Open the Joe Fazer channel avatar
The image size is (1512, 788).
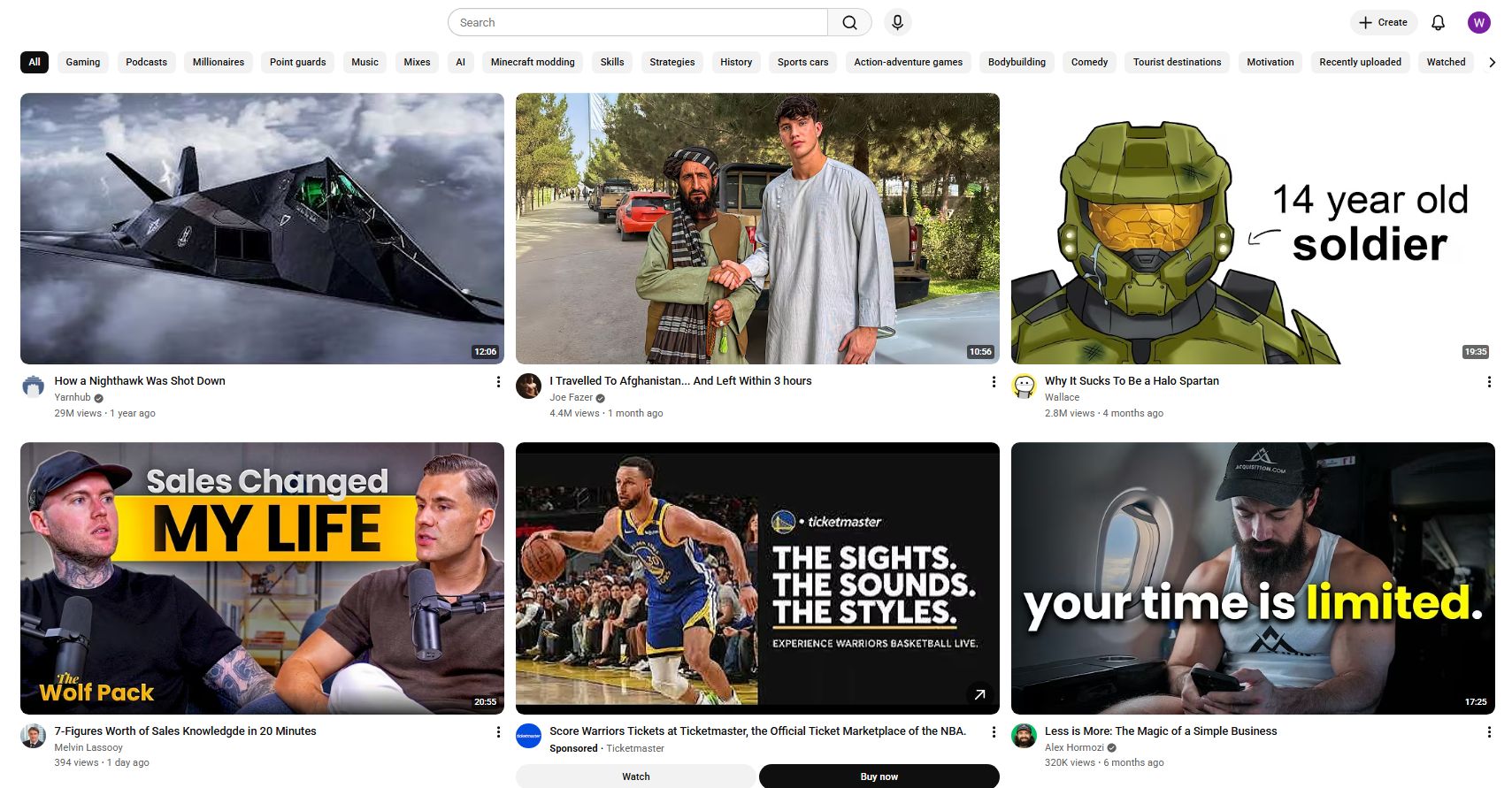[528, 386]
